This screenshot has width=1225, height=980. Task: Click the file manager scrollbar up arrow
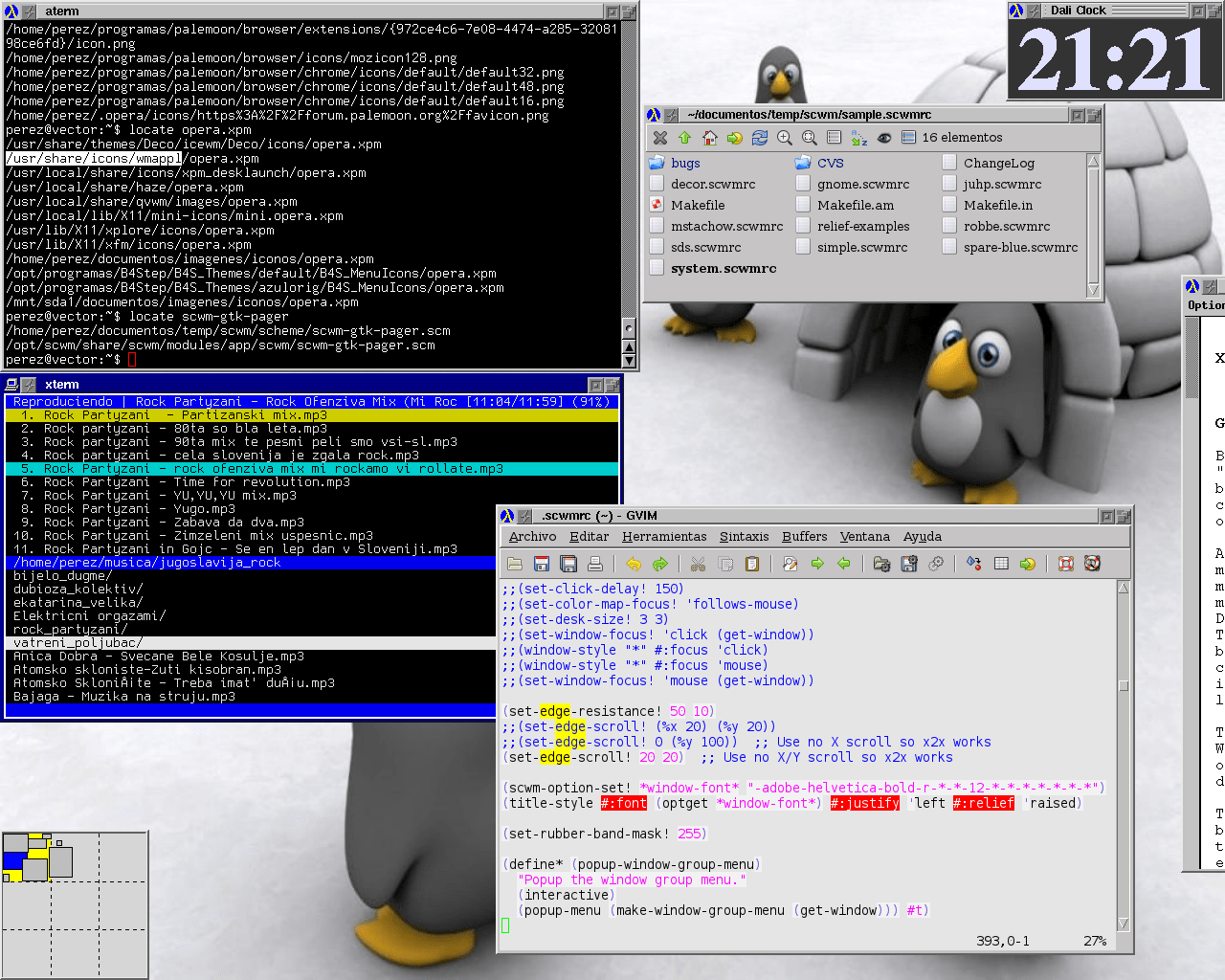click(1093, 162)
